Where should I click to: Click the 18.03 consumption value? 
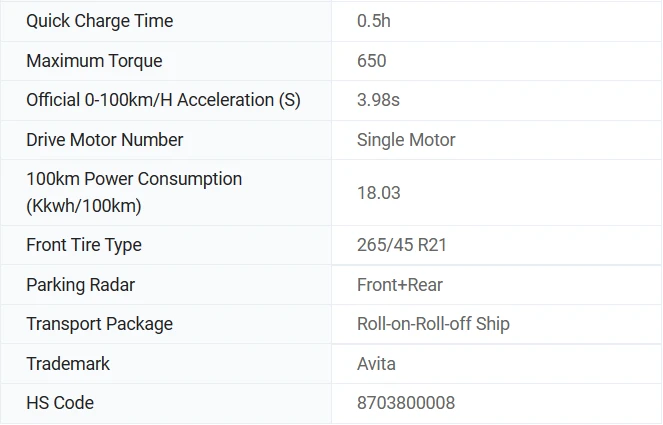[x=379, y=193]
